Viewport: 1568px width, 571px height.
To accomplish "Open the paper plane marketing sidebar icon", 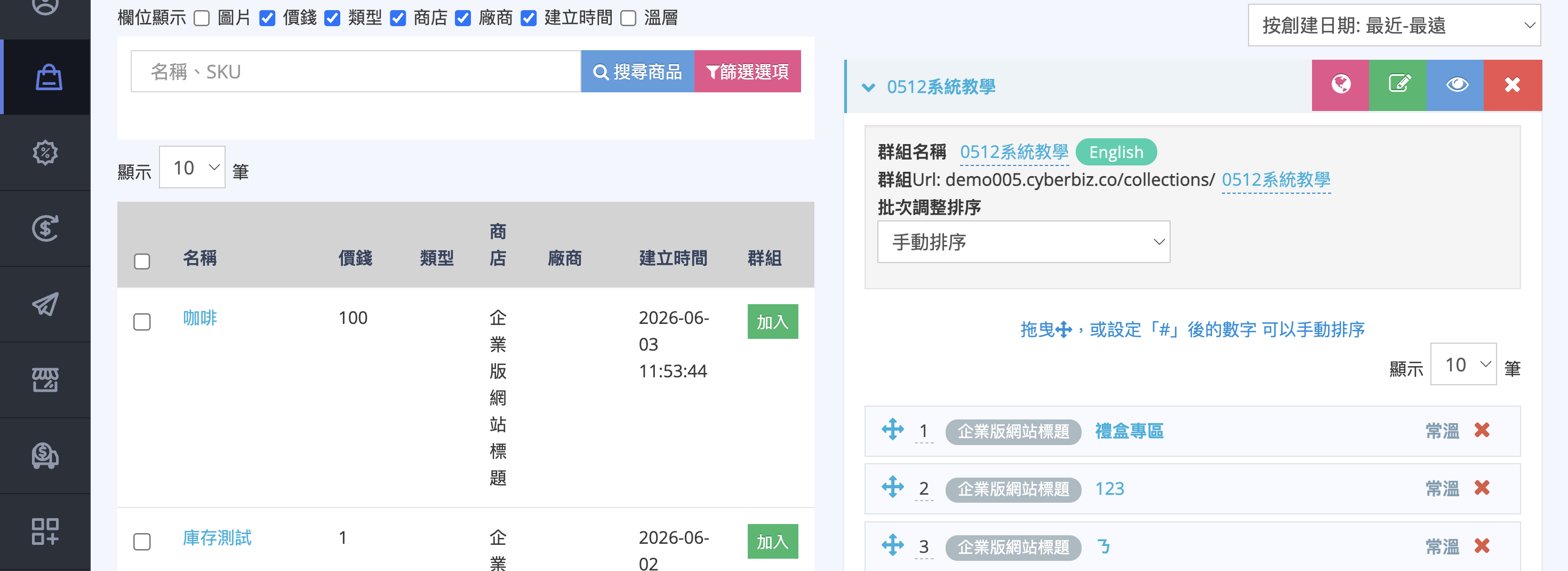I will tap(45, 304).
